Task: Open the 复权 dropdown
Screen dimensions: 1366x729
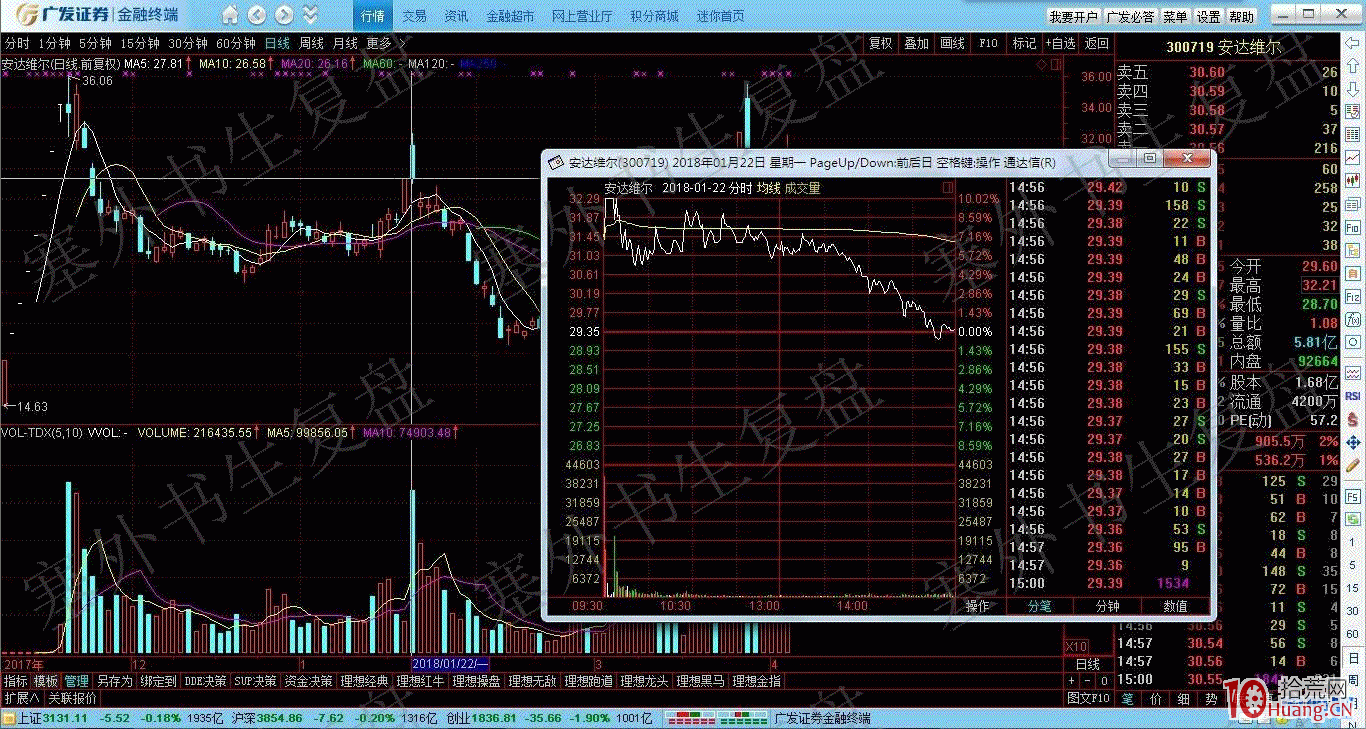Action: coord(880,44)
